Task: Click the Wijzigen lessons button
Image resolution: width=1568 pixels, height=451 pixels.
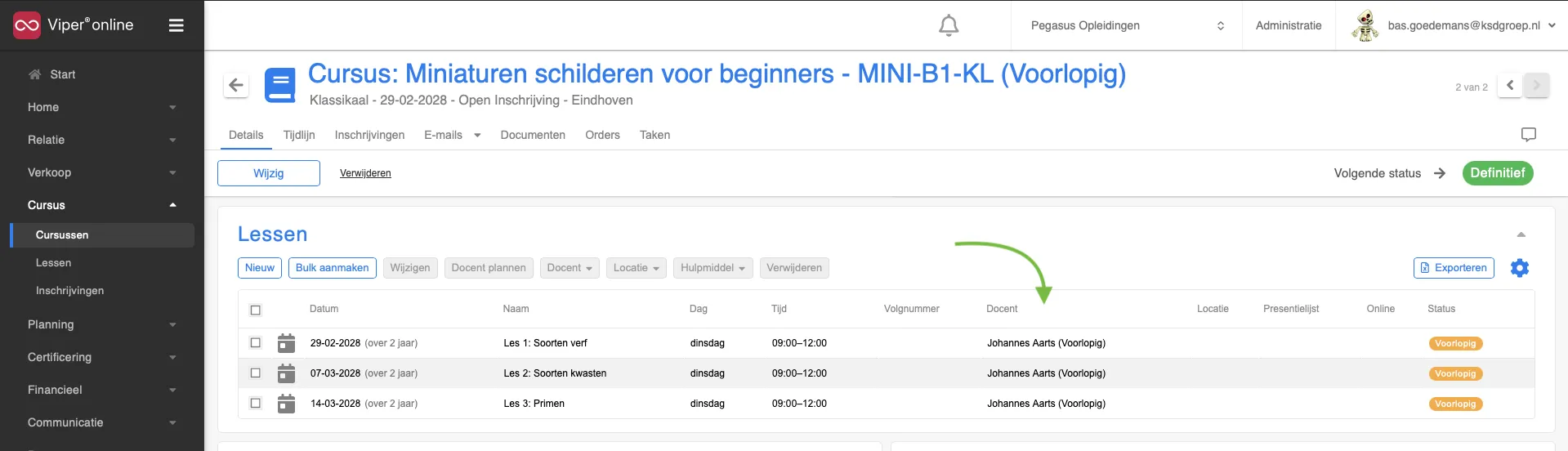Action: (x=410, y=268)
